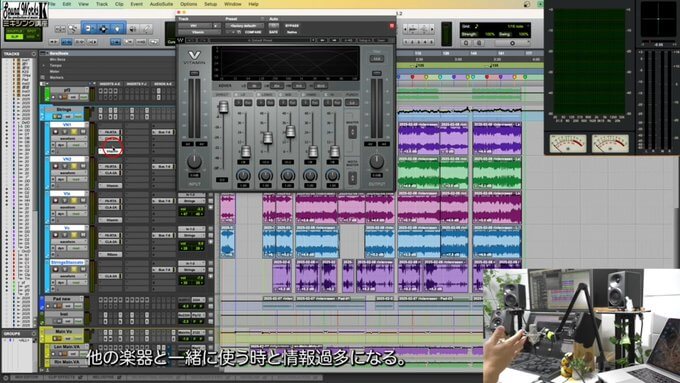Open the GROUPS list panel menu
The width and height of the screenshot is (680, 383).
coord(34,334)
